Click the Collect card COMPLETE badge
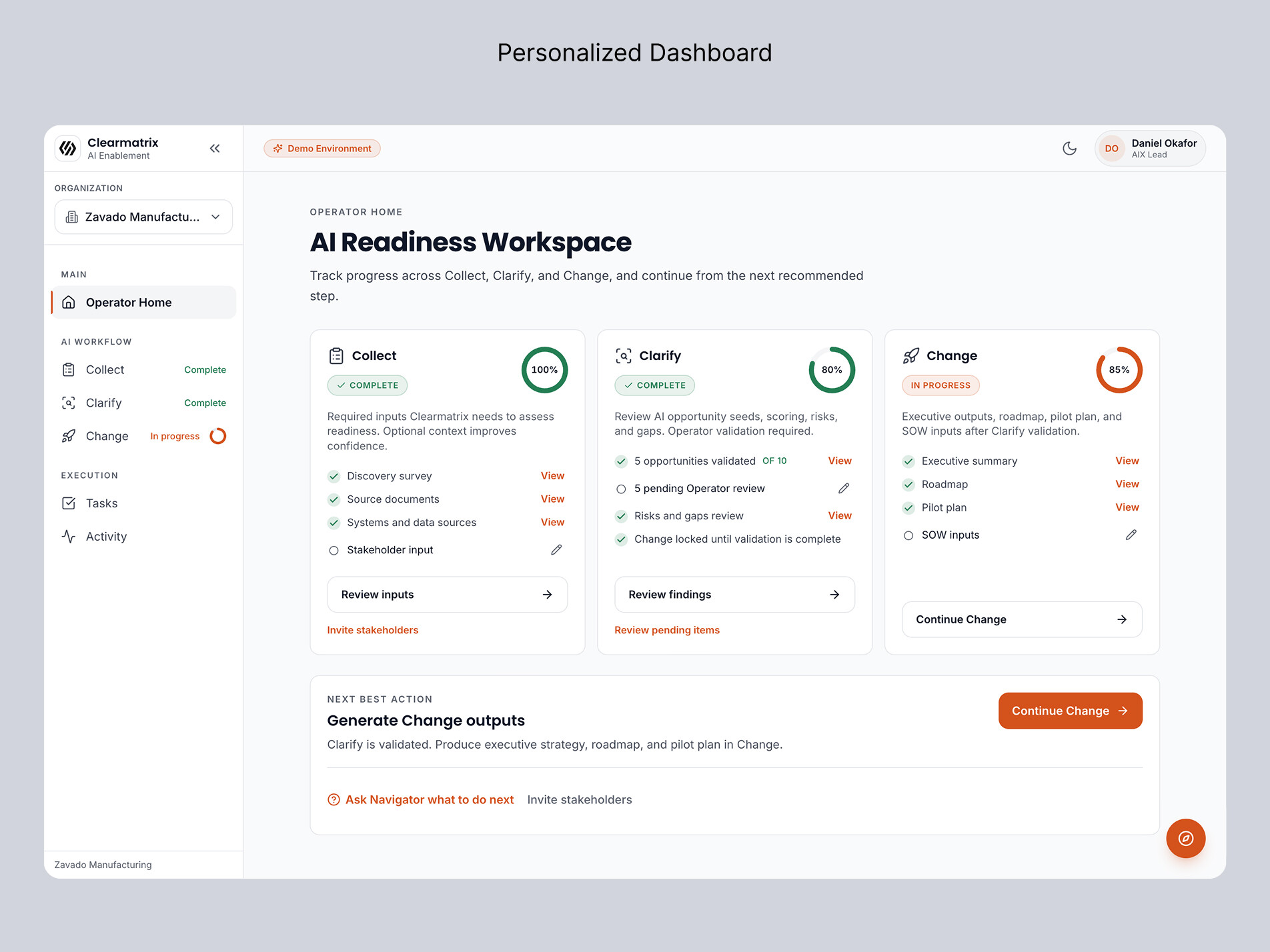The image size is (1270, 952). pos(368,385)
